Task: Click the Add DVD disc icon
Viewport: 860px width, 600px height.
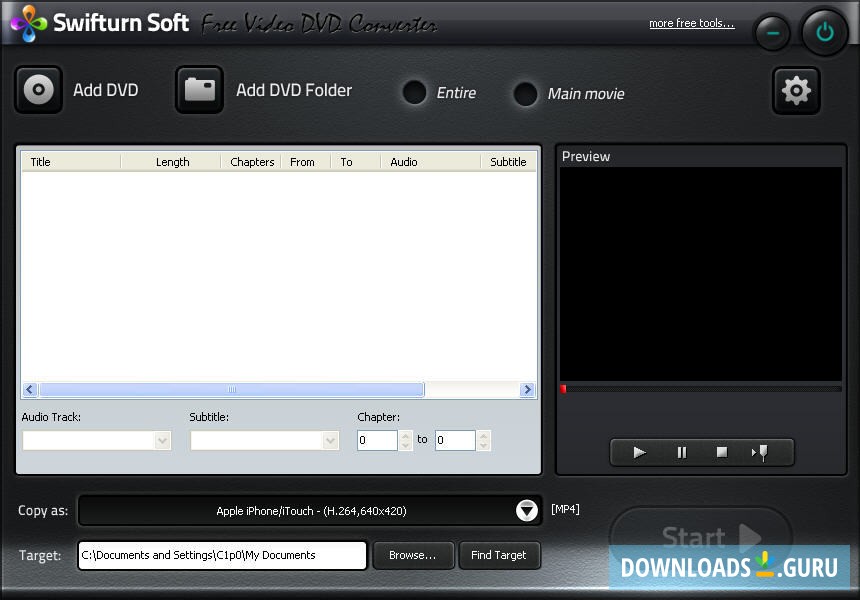Action: [x=39, y=90]
